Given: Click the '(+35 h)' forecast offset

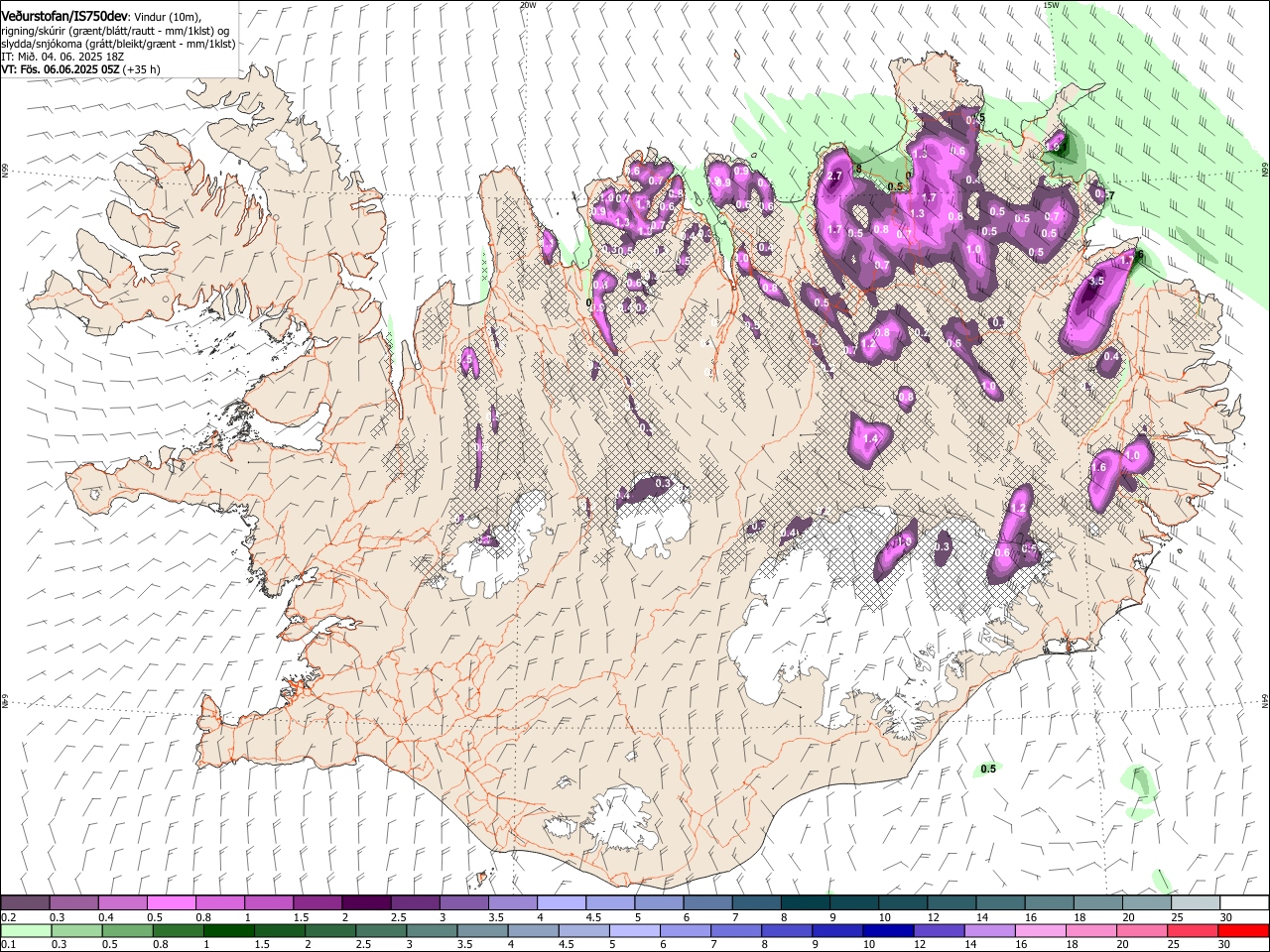Looking at the screenshot, I should 142,69.
